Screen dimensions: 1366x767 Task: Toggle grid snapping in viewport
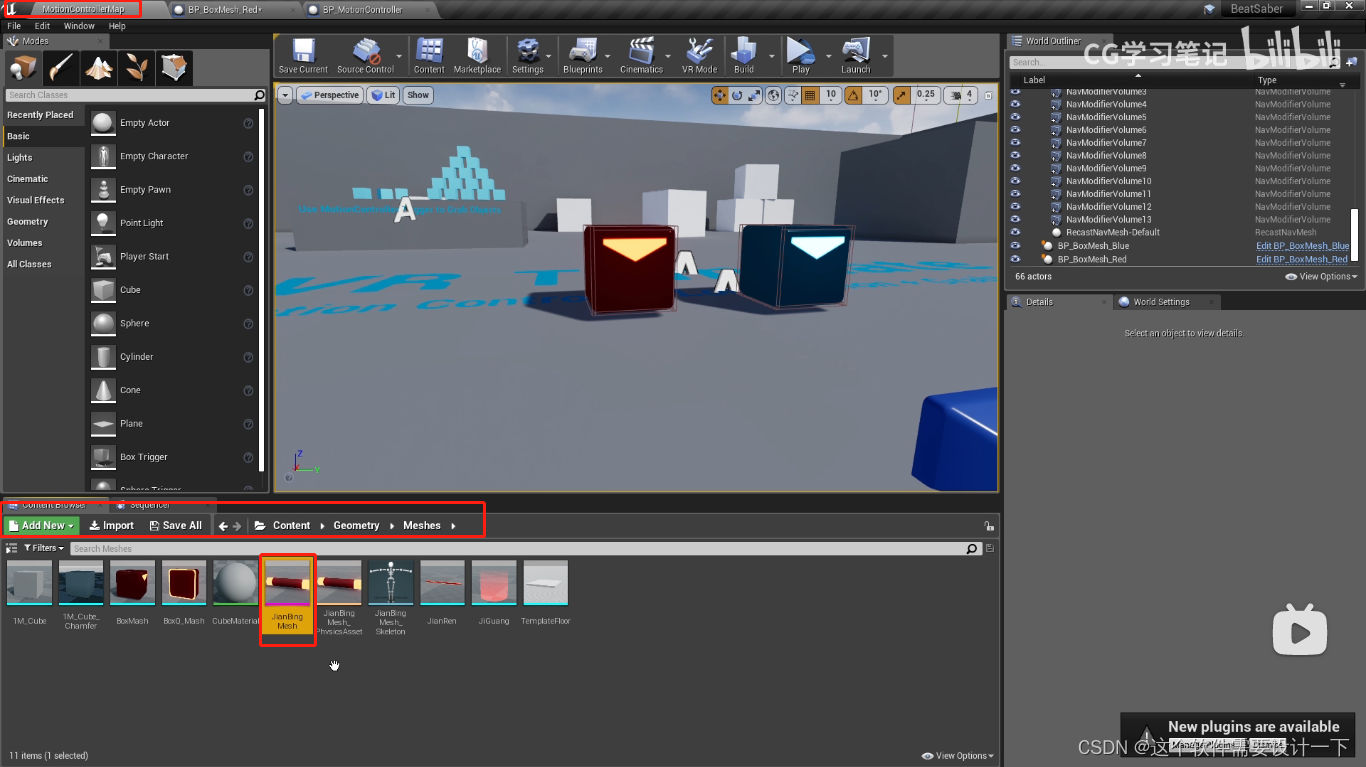click(810, 95)
